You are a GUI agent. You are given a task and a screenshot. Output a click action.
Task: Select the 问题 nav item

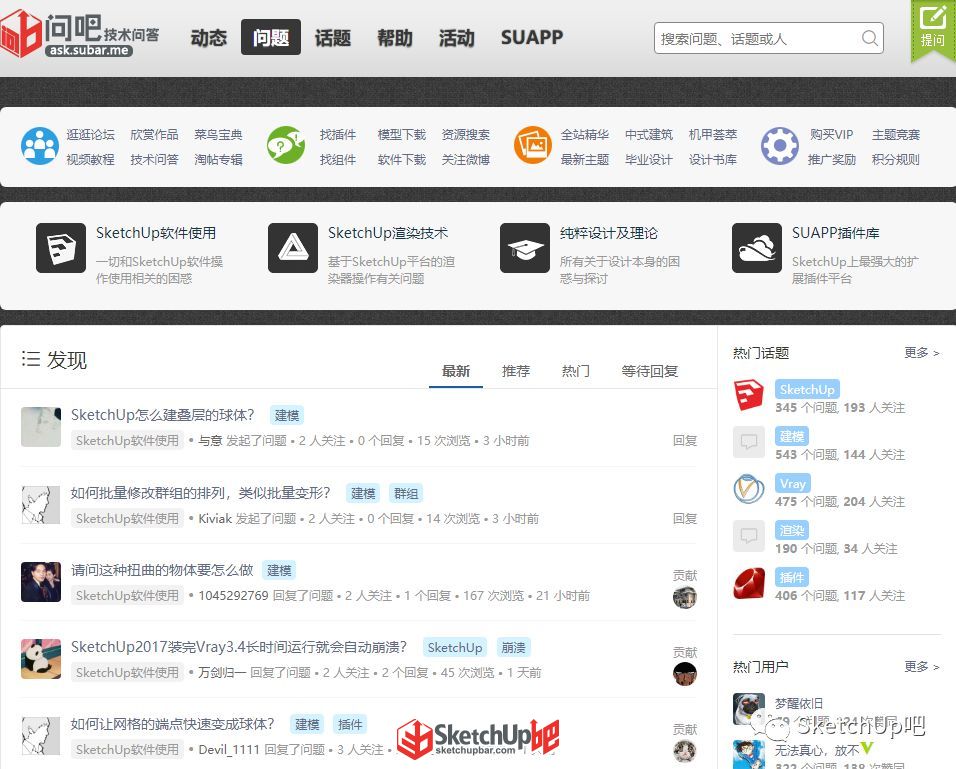coord(271,38)
